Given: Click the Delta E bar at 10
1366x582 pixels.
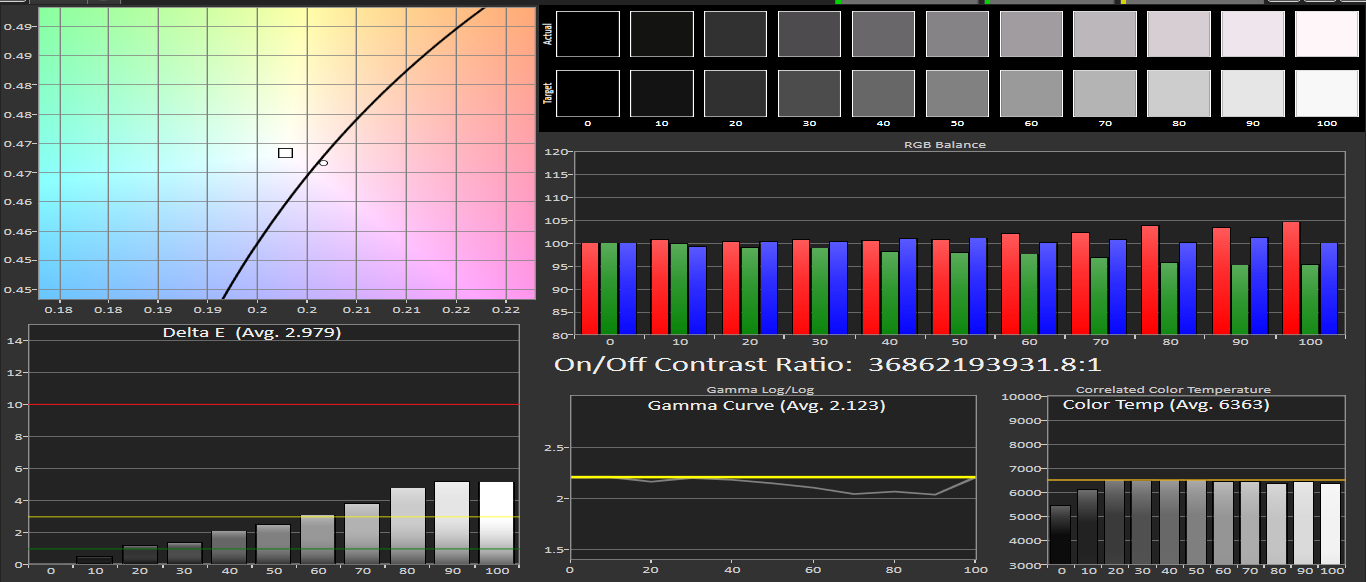Looking at the screenshot, I should pyautogui.click(x=94, y=560).
